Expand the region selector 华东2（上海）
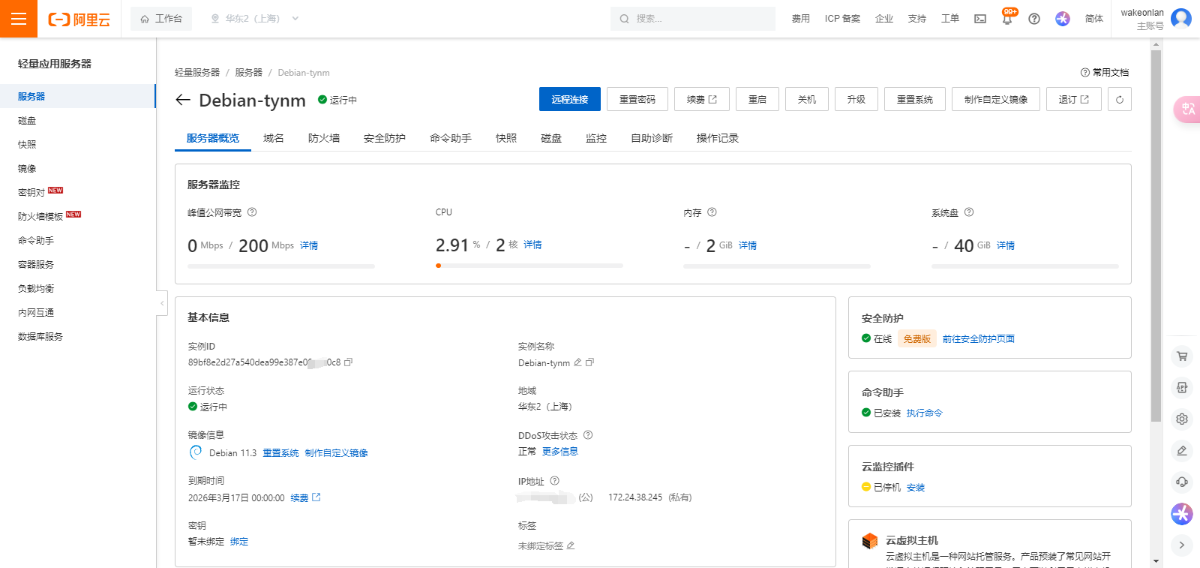Viewport: 1200px width, 568px height. 255,19
